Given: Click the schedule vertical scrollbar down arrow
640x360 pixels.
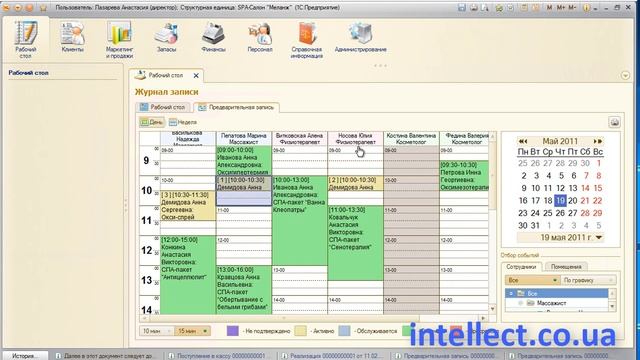Looking at the screenshot, I should (x=492, y=309).
